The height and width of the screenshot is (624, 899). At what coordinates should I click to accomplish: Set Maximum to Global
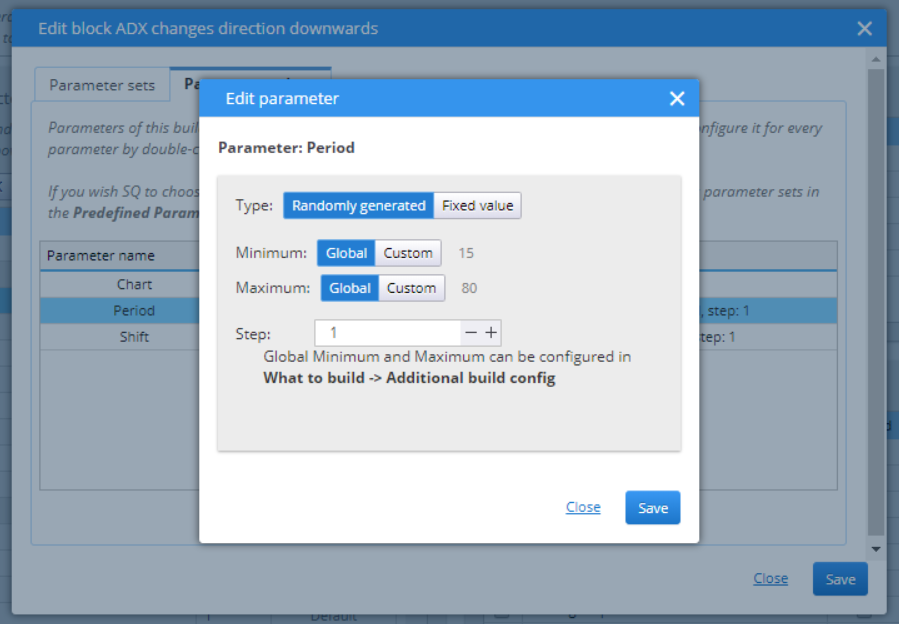(350, 288)
